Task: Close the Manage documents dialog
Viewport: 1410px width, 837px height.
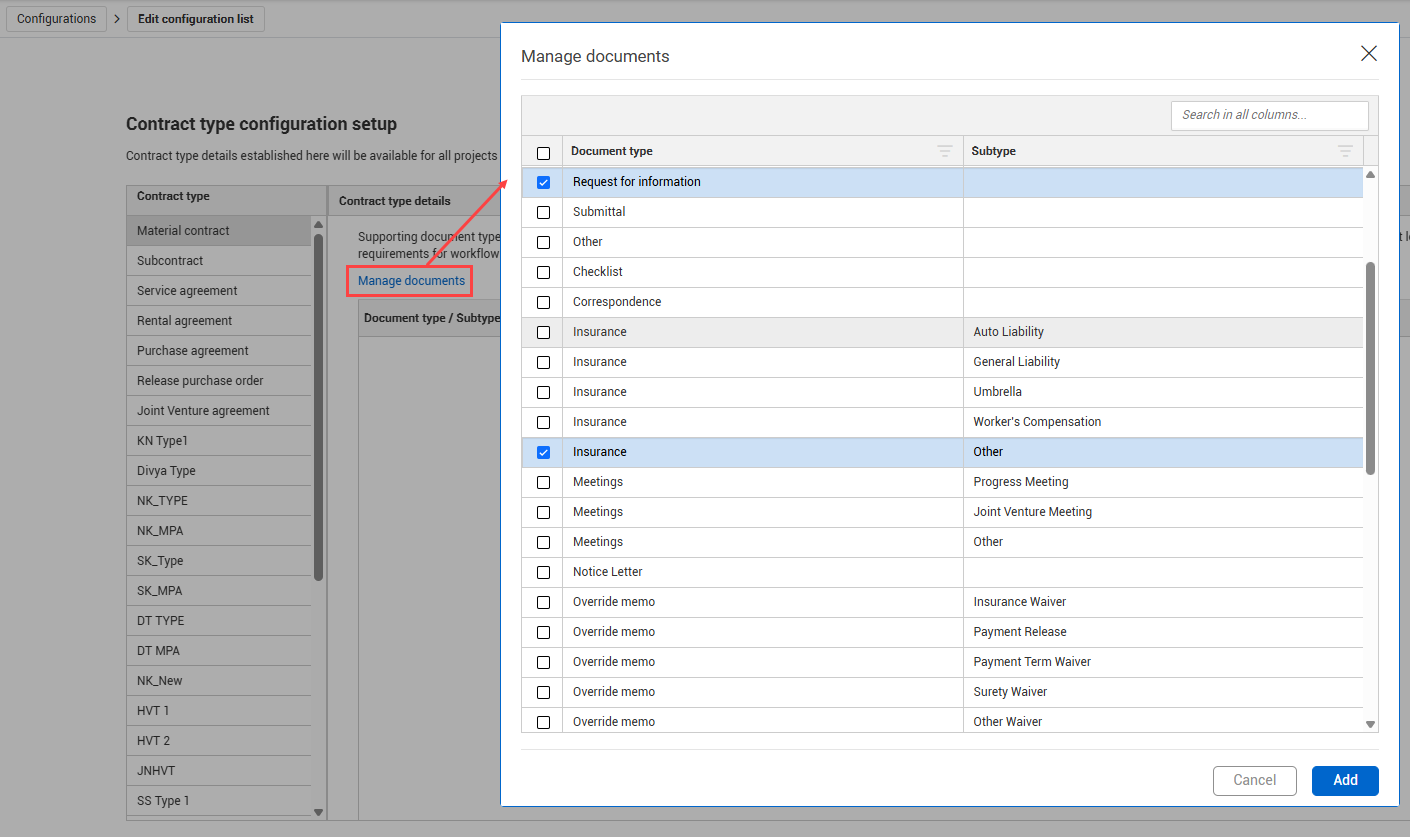Action: point(1368,54)
